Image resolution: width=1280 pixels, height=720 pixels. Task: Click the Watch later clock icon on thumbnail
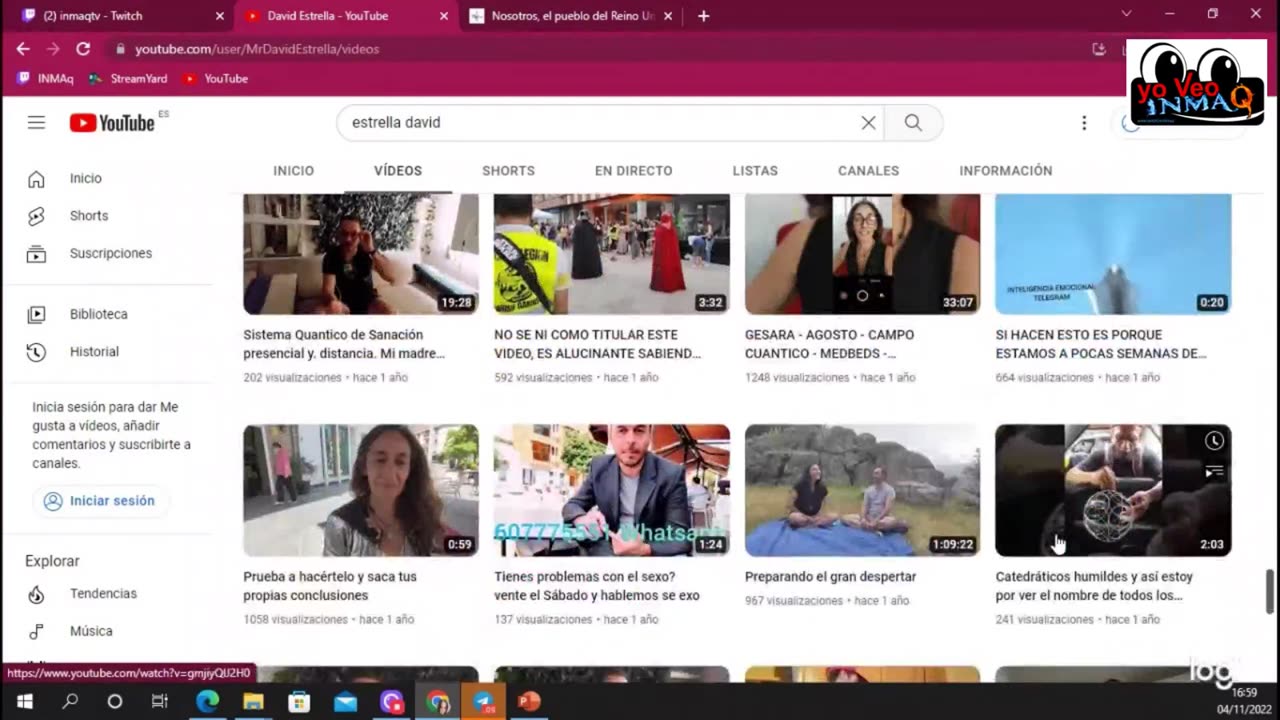pyautogui.click(x=1213, y=441)
